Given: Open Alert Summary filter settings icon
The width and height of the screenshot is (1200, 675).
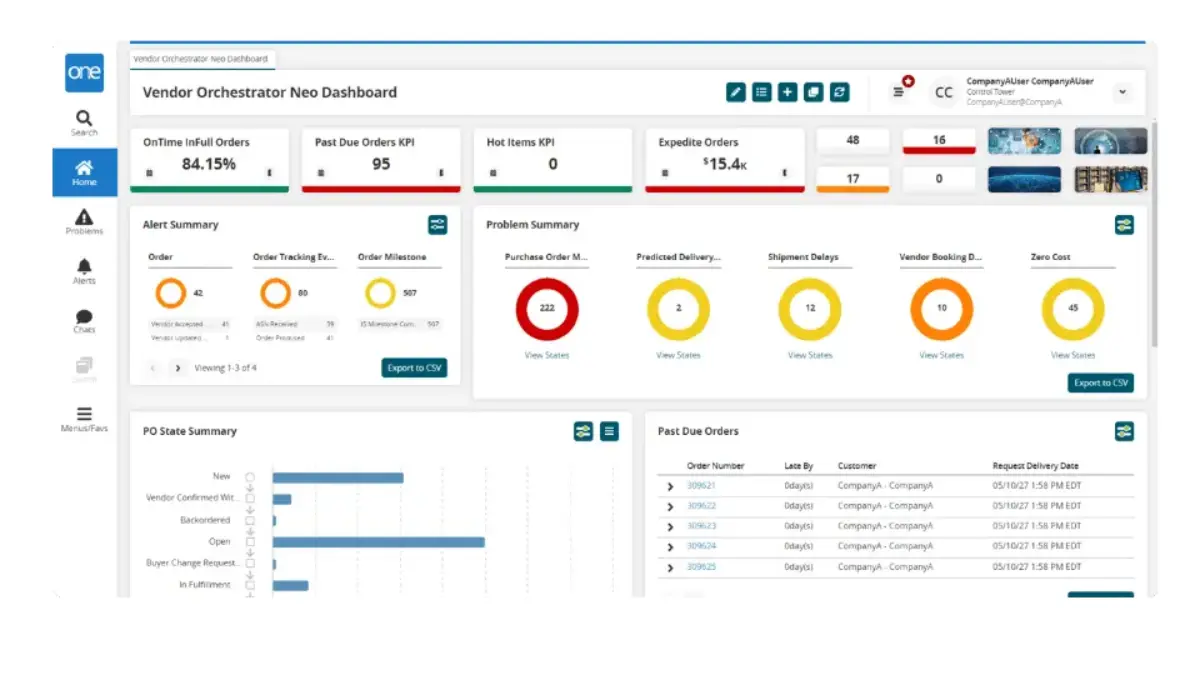Looking at the screenshot, I should point(437,225).
